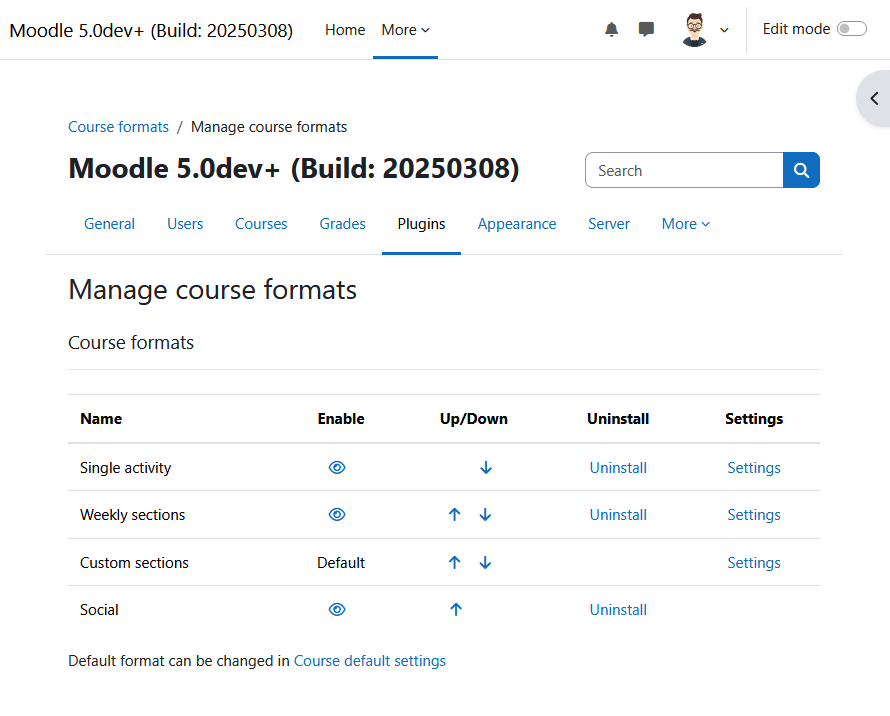Click the 'Name' column header
Viewport: 890px width, 716px height.
101,419
